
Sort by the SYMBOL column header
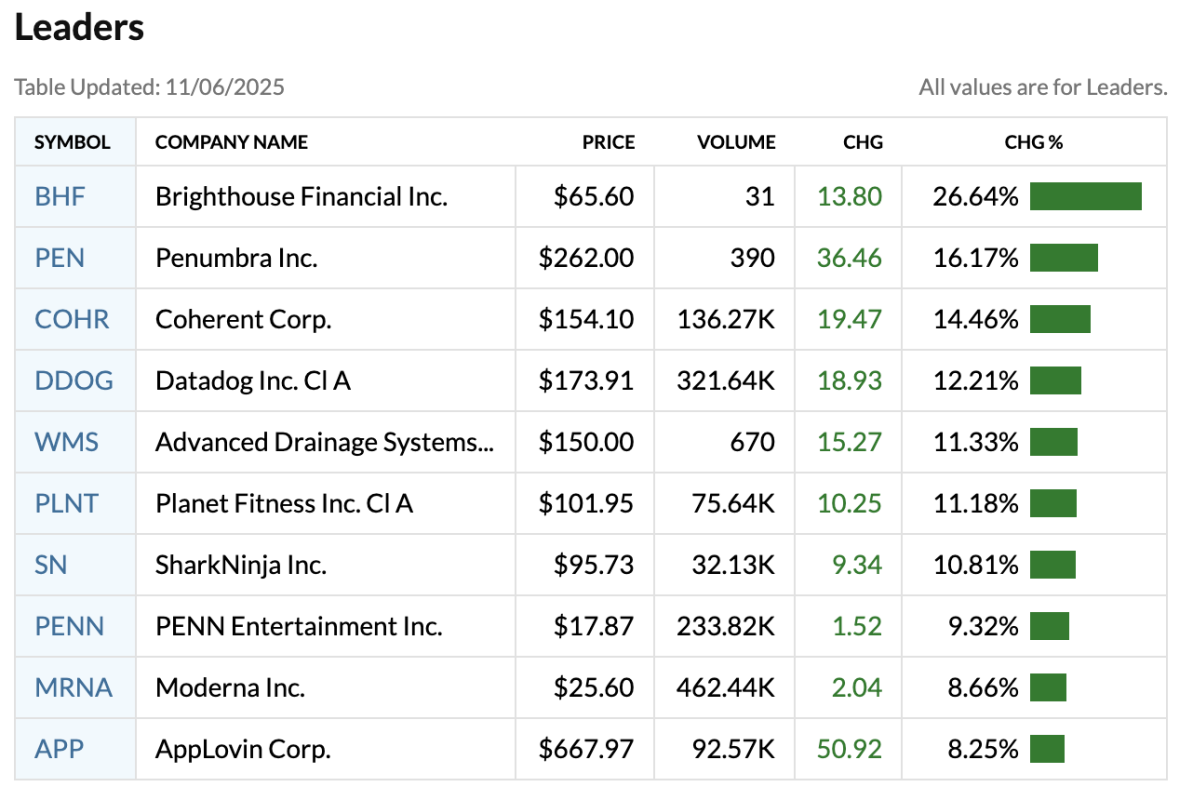(72, 142)
